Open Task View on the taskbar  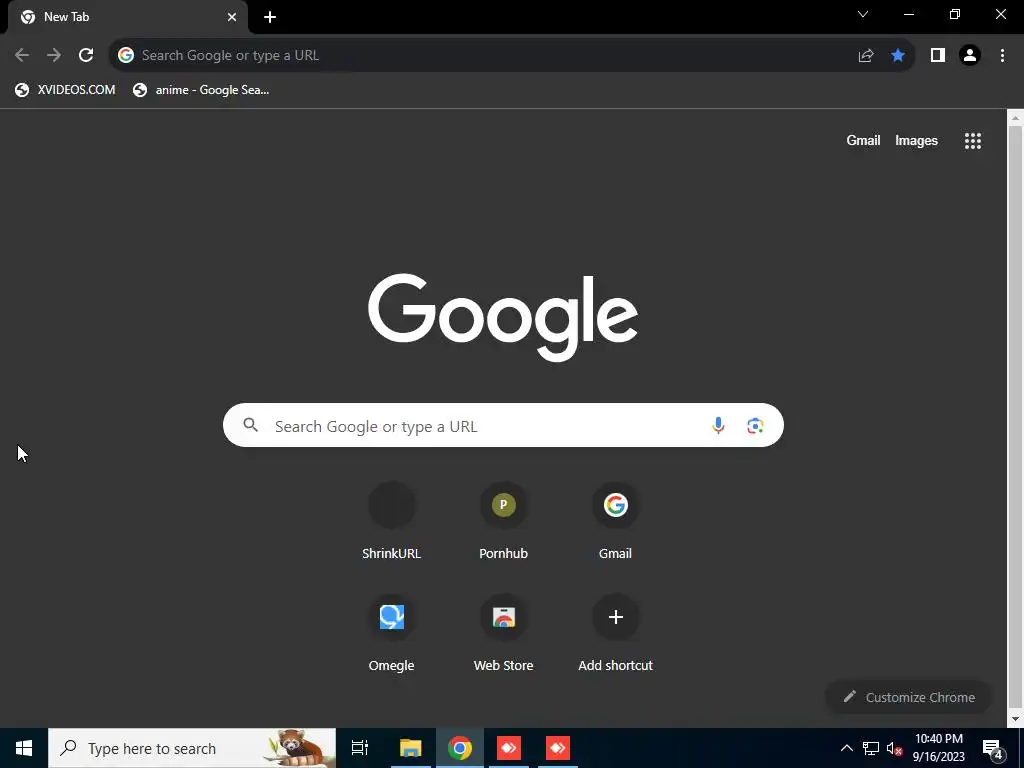[360, 748]
